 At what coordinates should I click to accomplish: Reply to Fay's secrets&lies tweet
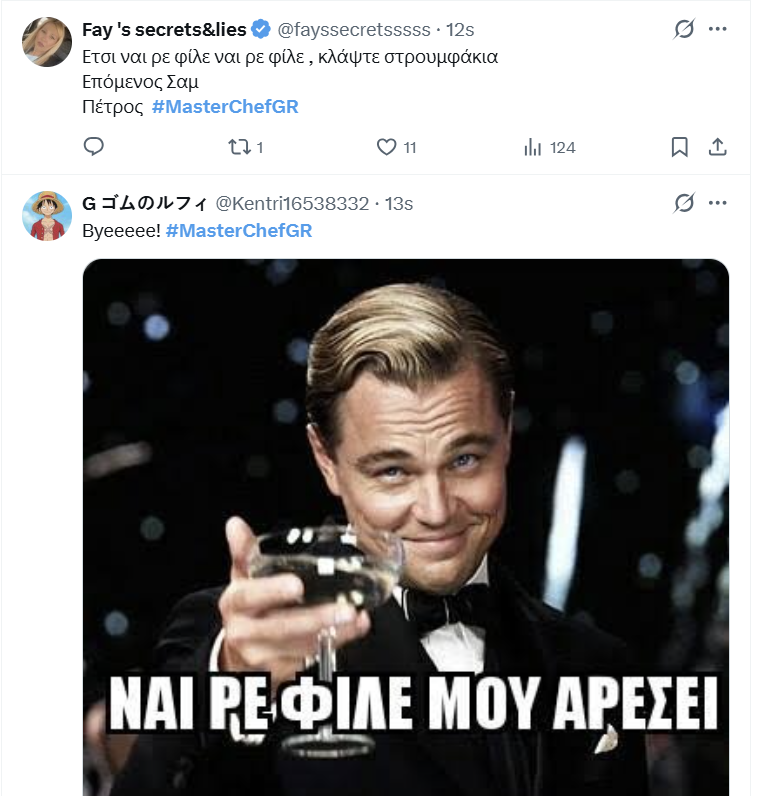94,147
